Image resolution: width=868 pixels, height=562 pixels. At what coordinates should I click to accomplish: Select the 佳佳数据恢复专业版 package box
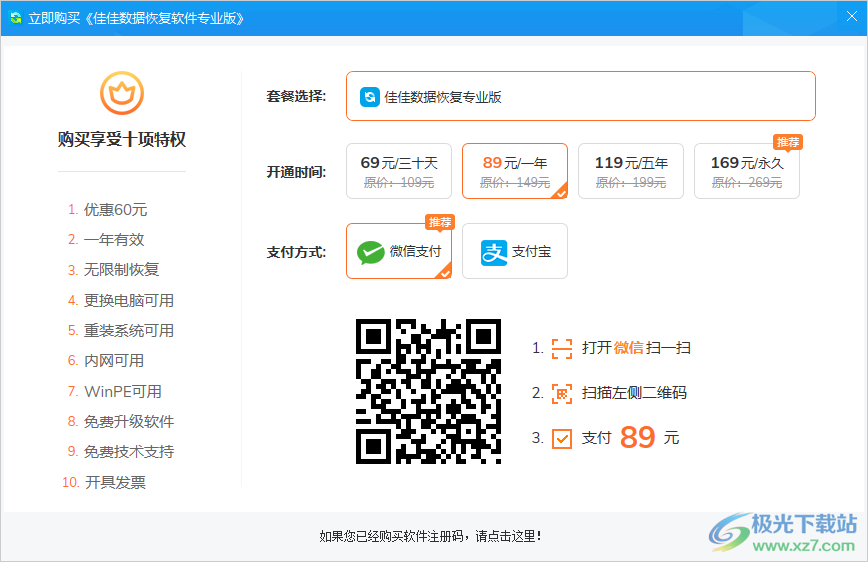tap(581, 96)
